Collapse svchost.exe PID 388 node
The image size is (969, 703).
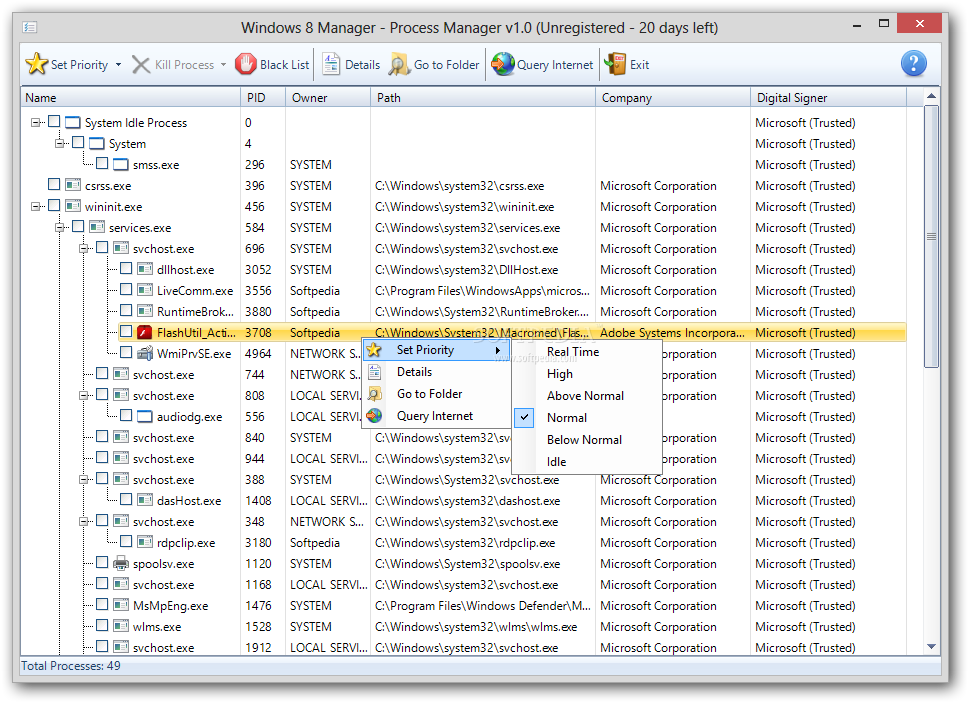83,479
